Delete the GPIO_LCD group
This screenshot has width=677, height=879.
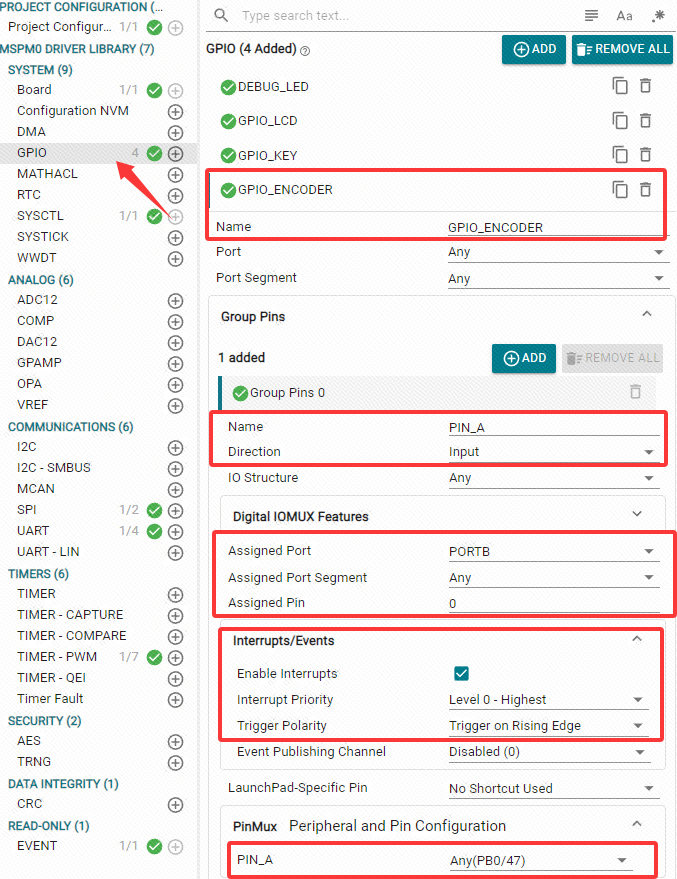(645, 121)
